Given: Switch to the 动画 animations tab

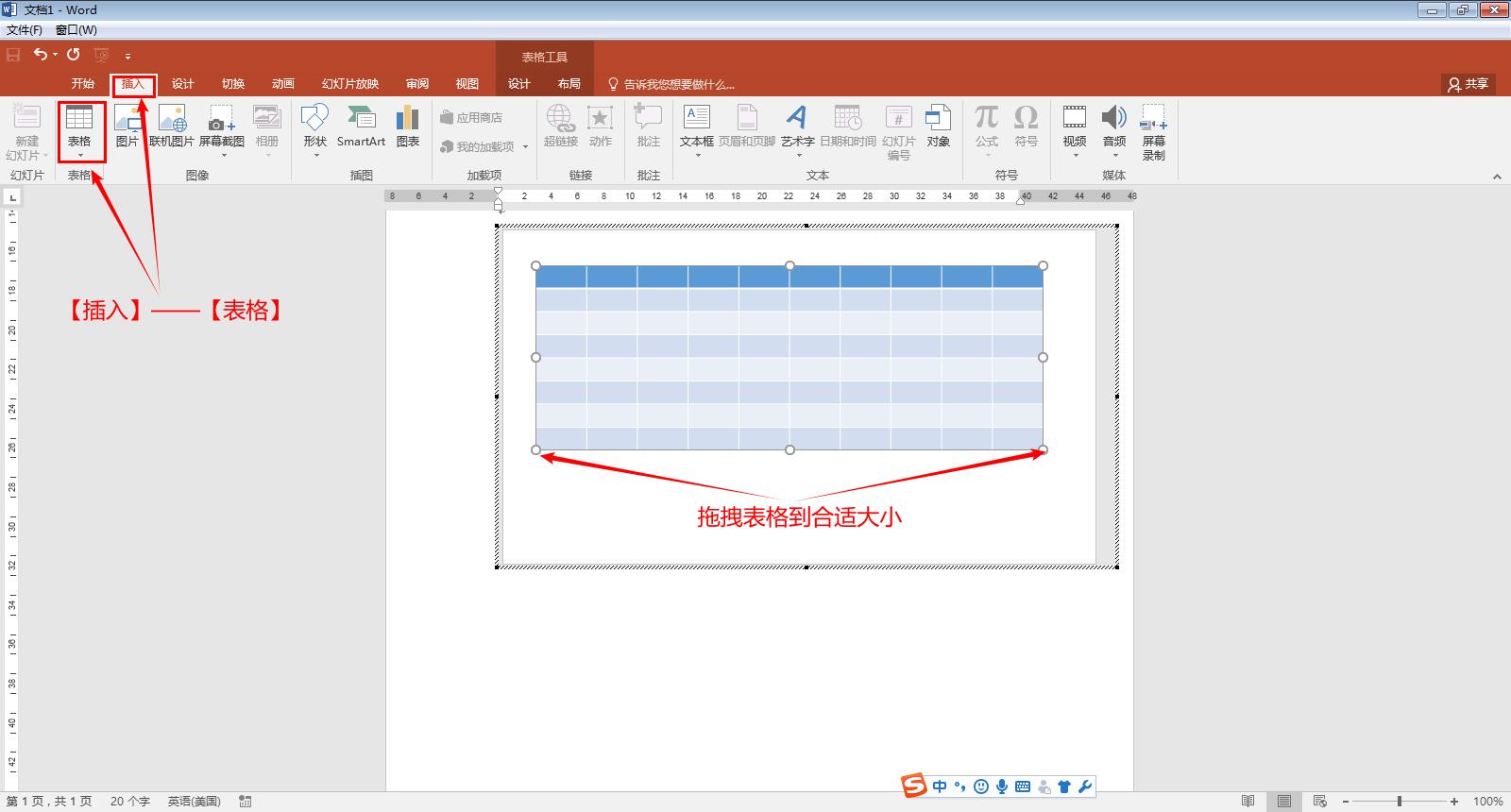Looking at the screenshot, I should (282, 84).
